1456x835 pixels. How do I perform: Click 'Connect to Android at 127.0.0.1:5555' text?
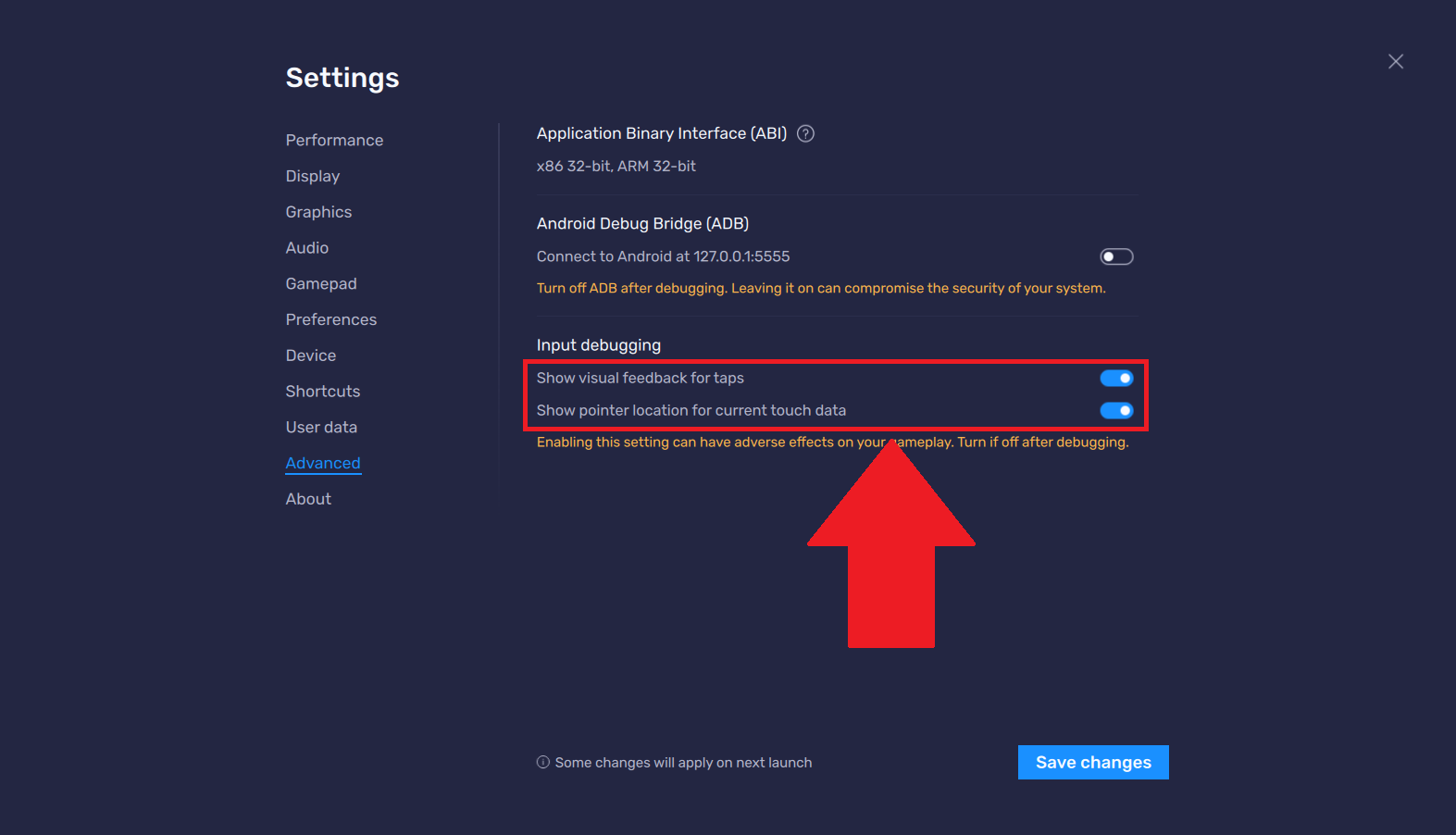click(x=663, y=256)
